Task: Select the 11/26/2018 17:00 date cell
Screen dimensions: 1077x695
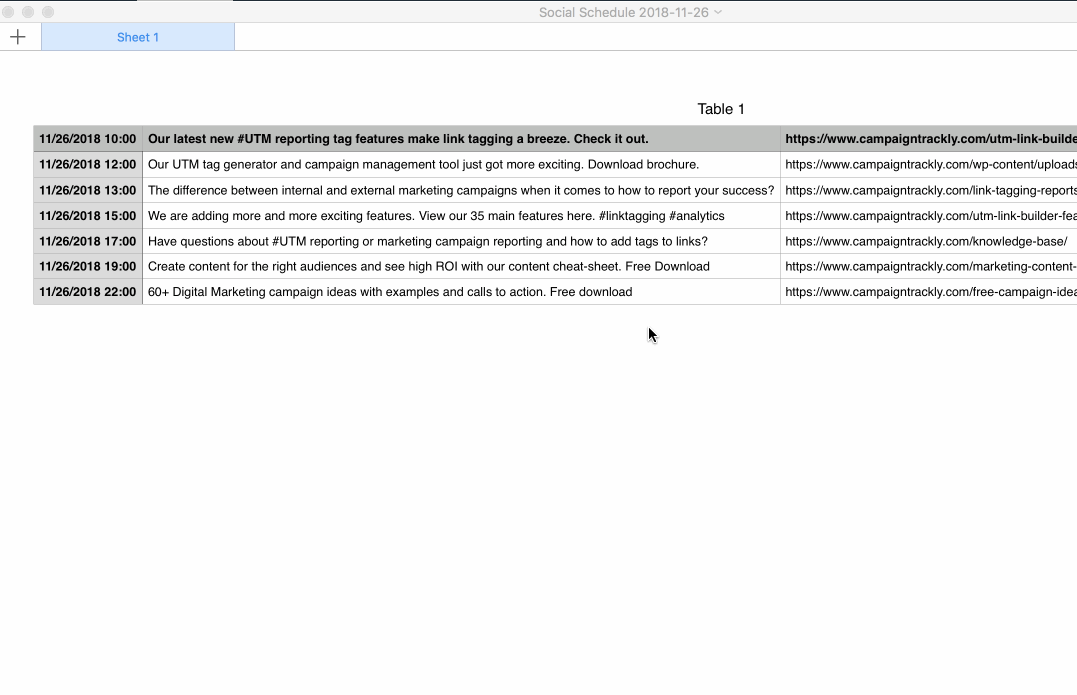Action: pos(88,241)
